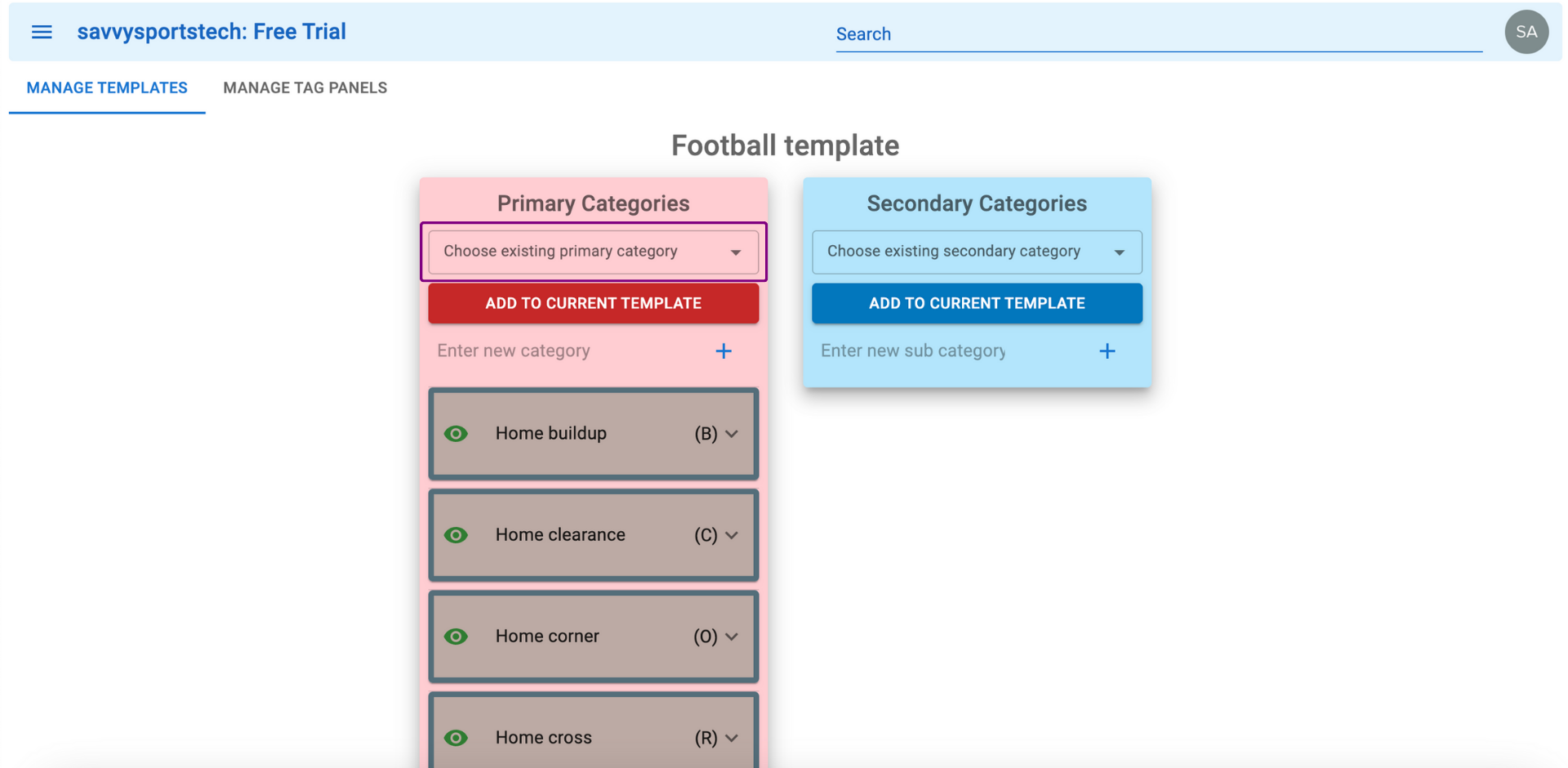
Task: Toggle visibility eye for Home buildup
Action: pyautogui.click(x=457, y=434)
